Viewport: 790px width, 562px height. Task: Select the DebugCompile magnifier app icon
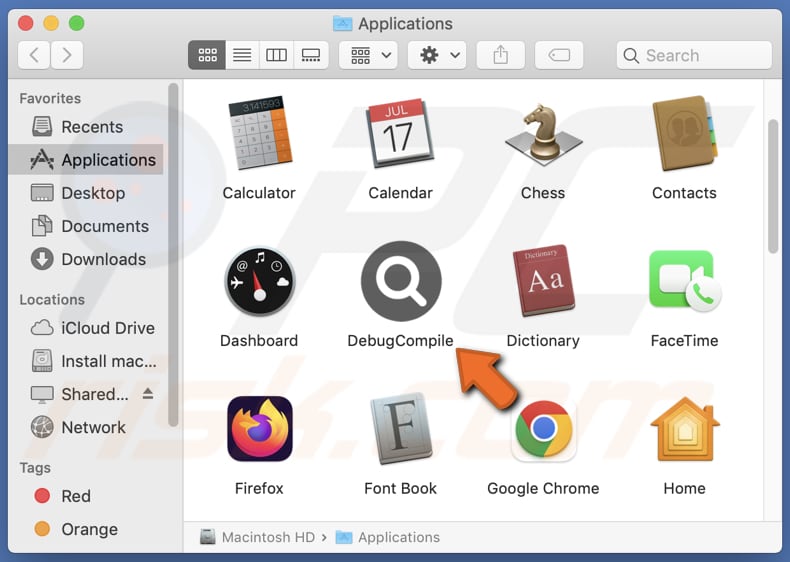401,281
